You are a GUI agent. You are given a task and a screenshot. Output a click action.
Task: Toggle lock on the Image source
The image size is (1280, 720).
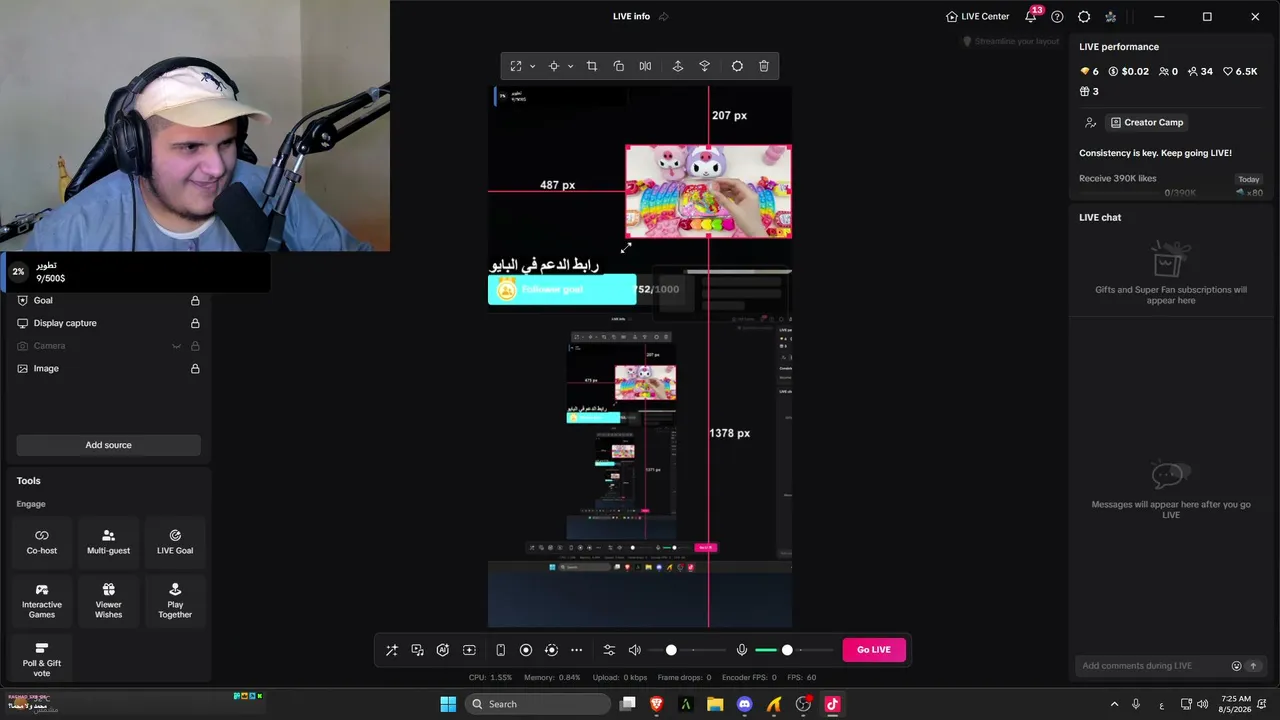[x=195, y=368]
